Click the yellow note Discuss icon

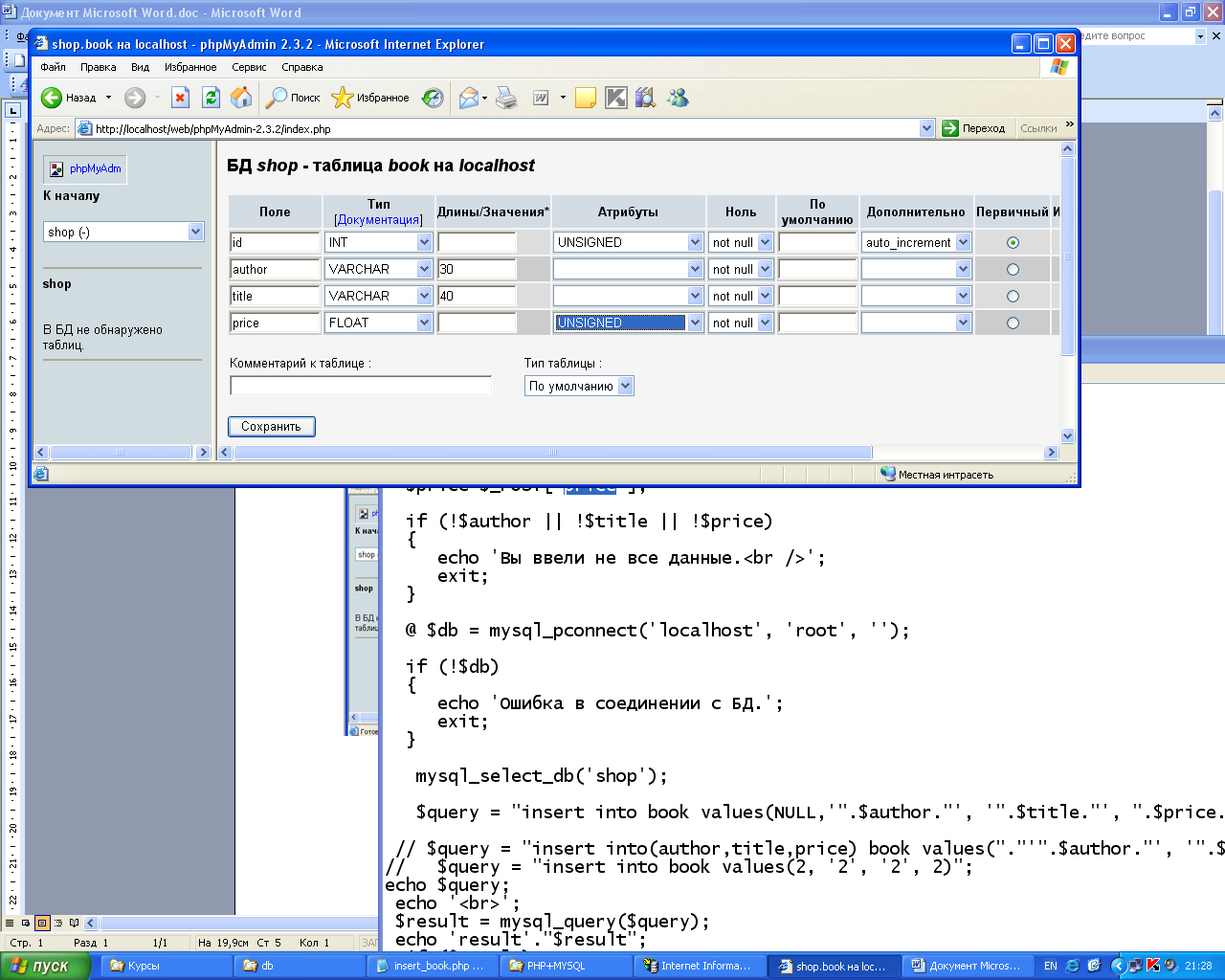[586, 98]
